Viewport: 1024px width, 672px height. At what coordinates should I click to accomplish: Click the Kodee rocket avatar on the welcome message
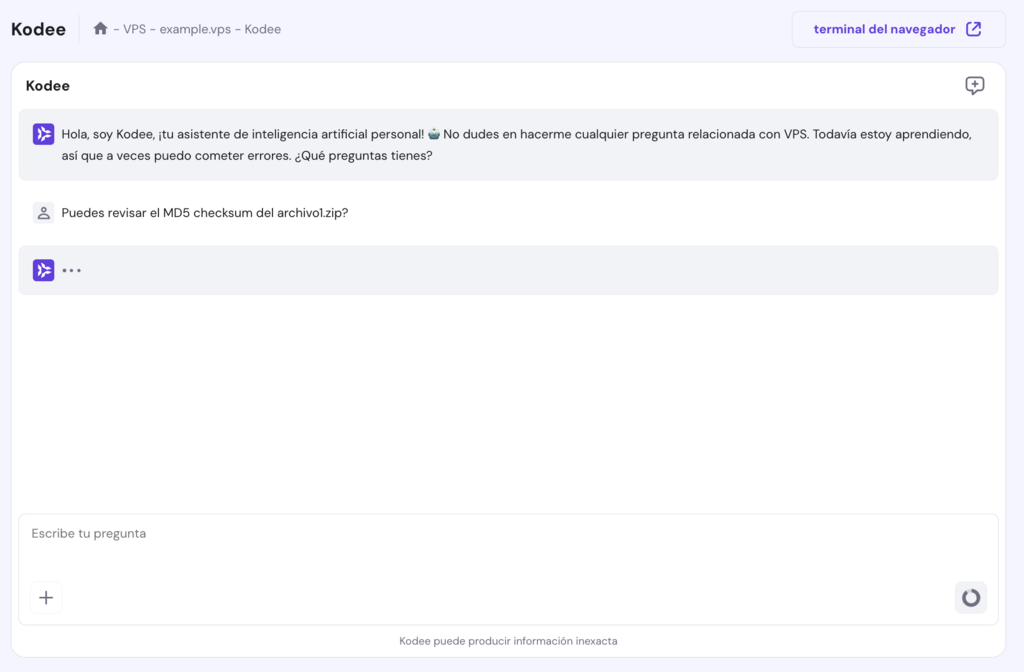(x=42, y=131)
